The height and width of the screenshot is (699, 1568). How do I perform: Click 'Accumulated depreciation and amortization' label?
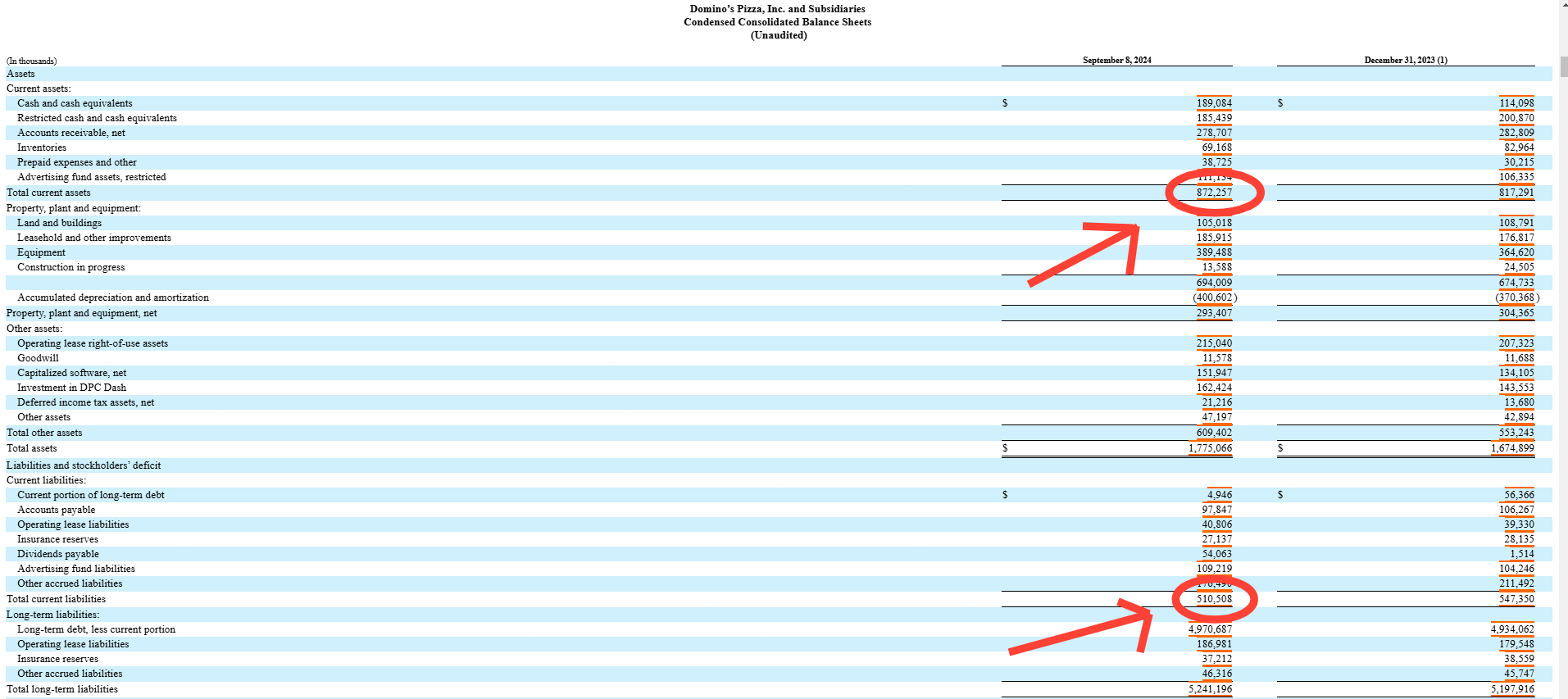tap(113, 297)
